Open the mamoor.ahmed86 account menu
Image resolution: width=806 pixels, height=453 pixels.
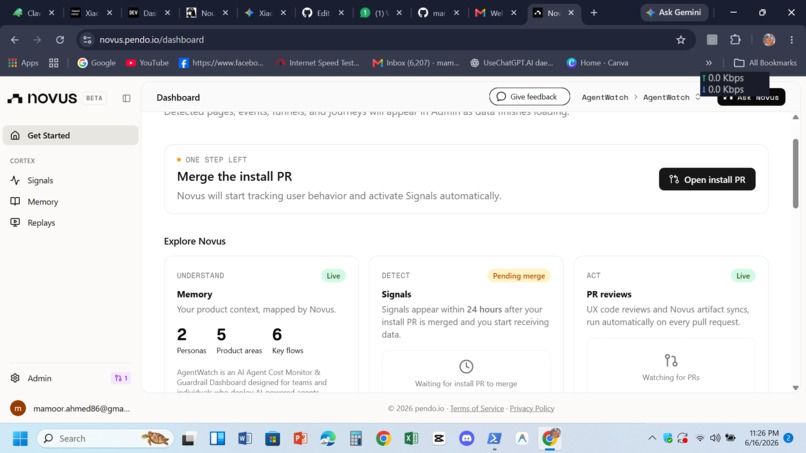[70, 408]
